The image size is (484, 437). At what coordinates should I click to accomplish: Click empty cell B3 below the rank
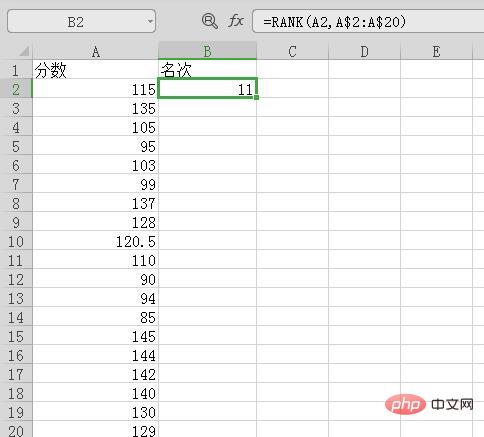(x=207, y=108)
